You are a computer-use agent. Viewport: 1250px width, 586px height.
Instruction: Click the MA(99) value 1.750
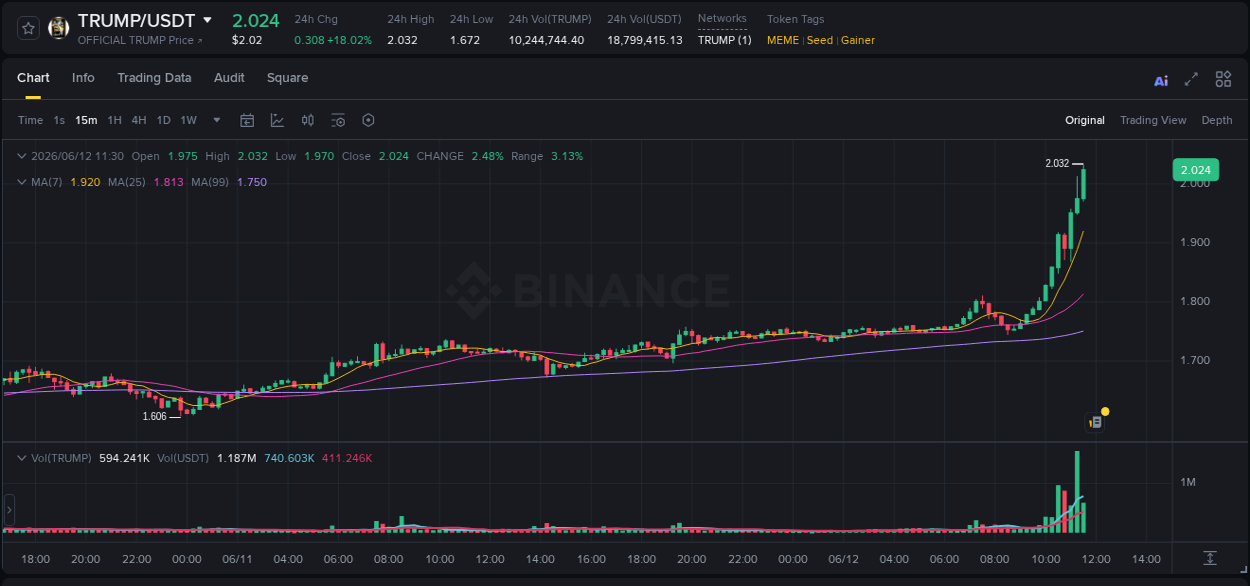click(x=252, y=182)
